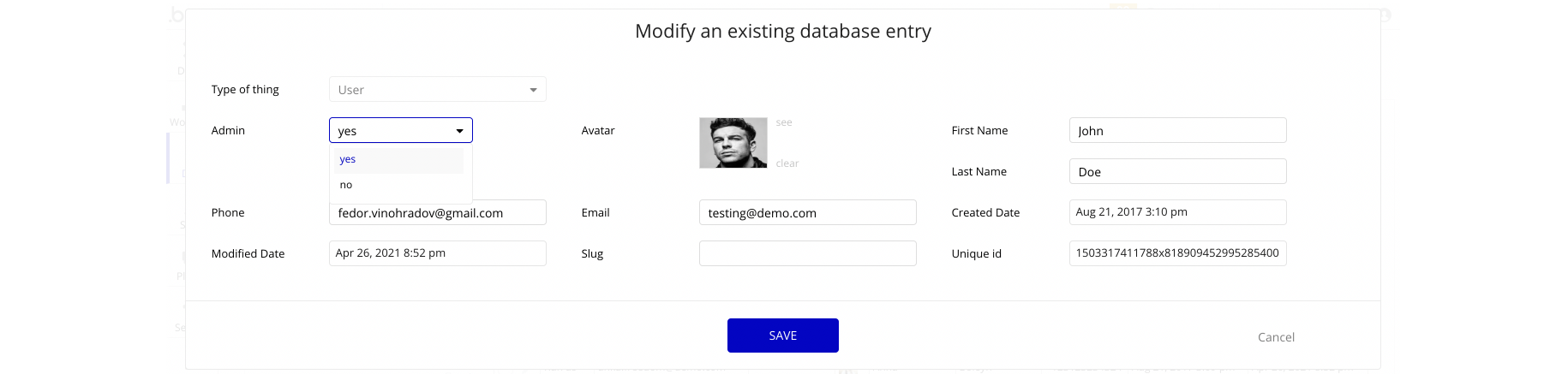Click the First Name field containing John
Image resolution: width=1568 pixels, height=380 pixels.
click(x=1176, y=131)
